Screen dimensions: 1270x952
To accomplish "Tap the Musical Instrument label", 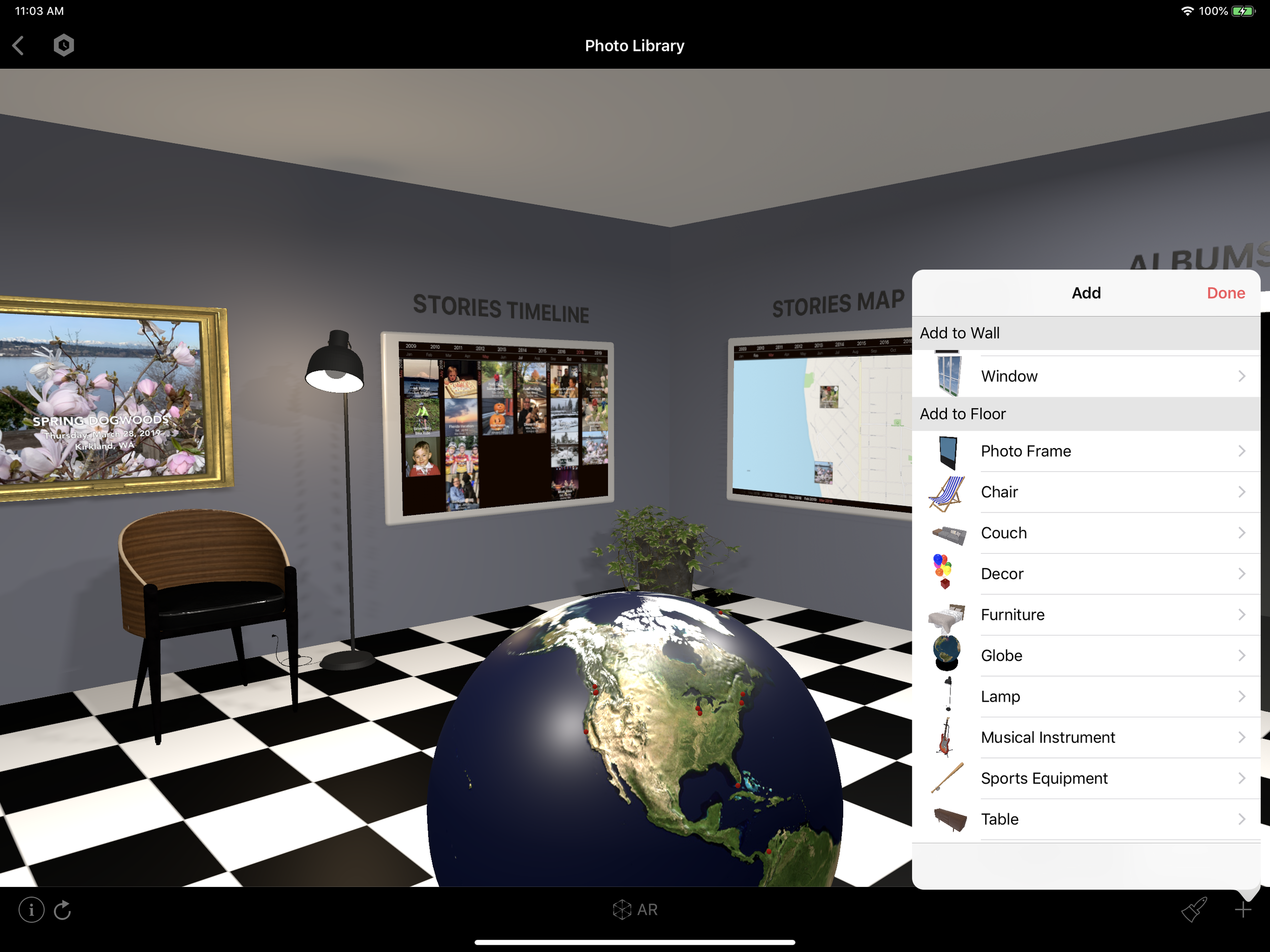I will [1048, 737].
